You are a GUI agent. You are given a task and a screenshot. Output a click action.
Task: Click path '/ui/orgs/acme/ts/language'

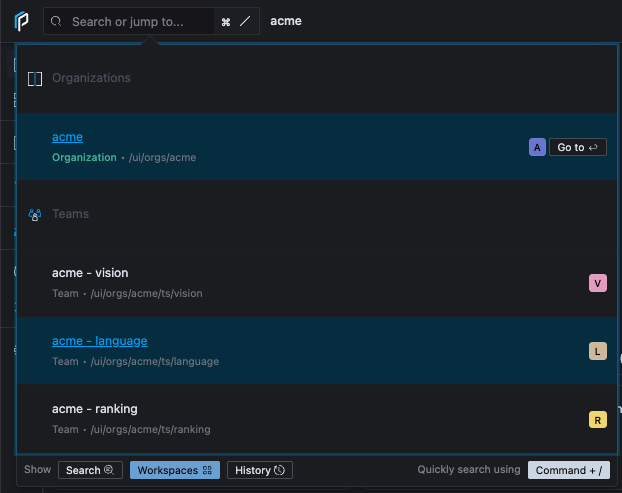coord(155,362)
